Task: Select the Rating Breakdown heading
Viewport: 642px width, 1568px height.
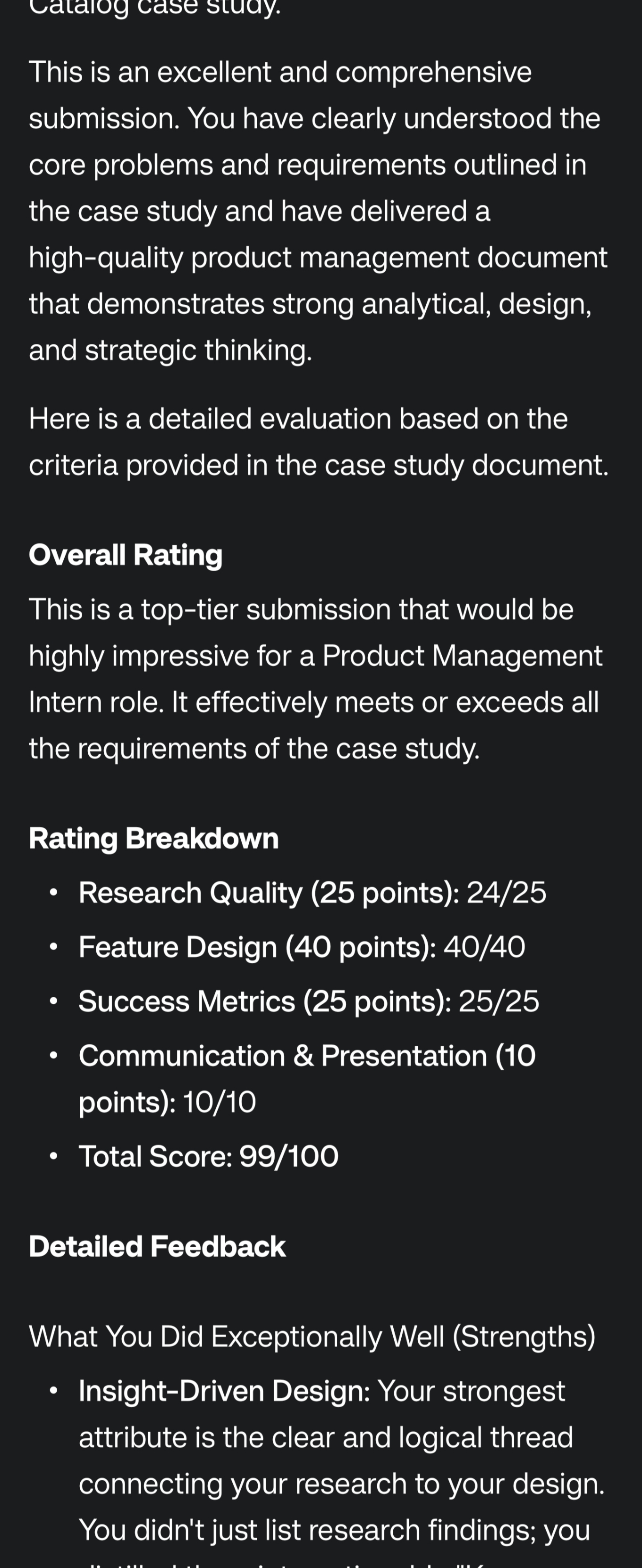Action: 153,838
